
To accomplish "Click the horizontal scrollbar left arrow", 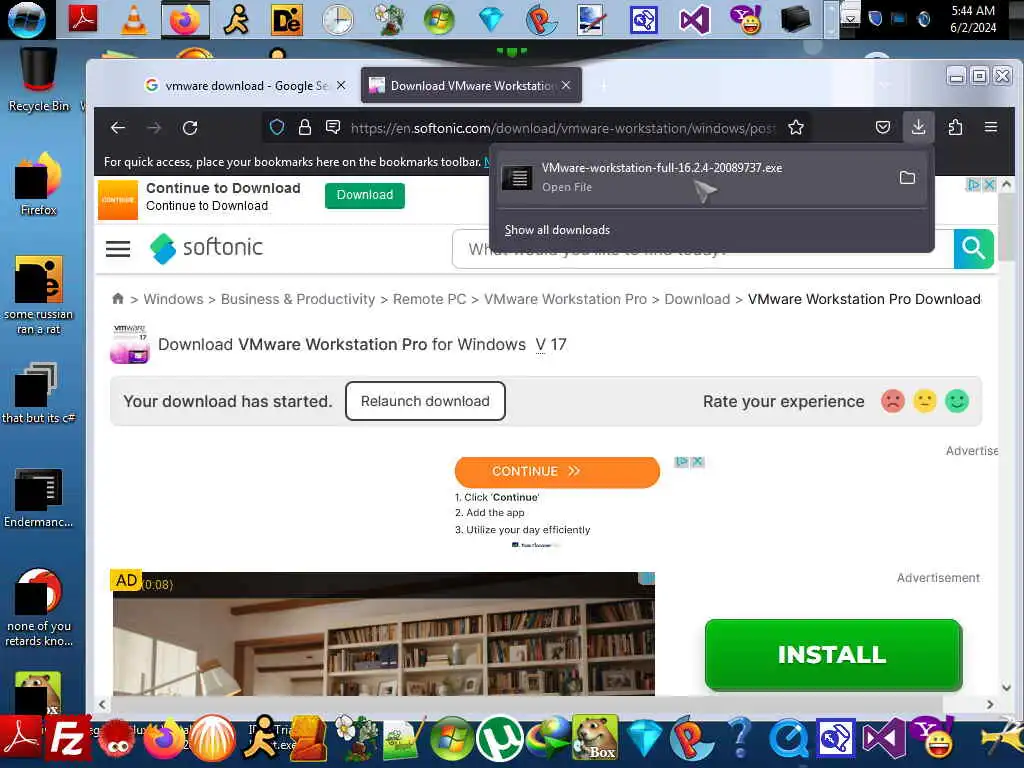I will point(102,705).
